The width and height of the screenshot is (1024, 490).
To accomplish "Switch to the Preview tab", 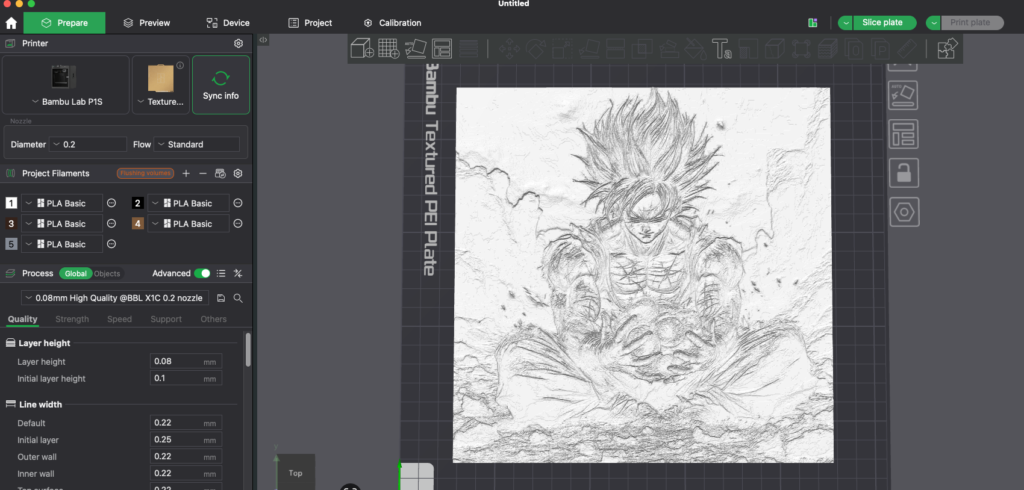I will 146,23.
